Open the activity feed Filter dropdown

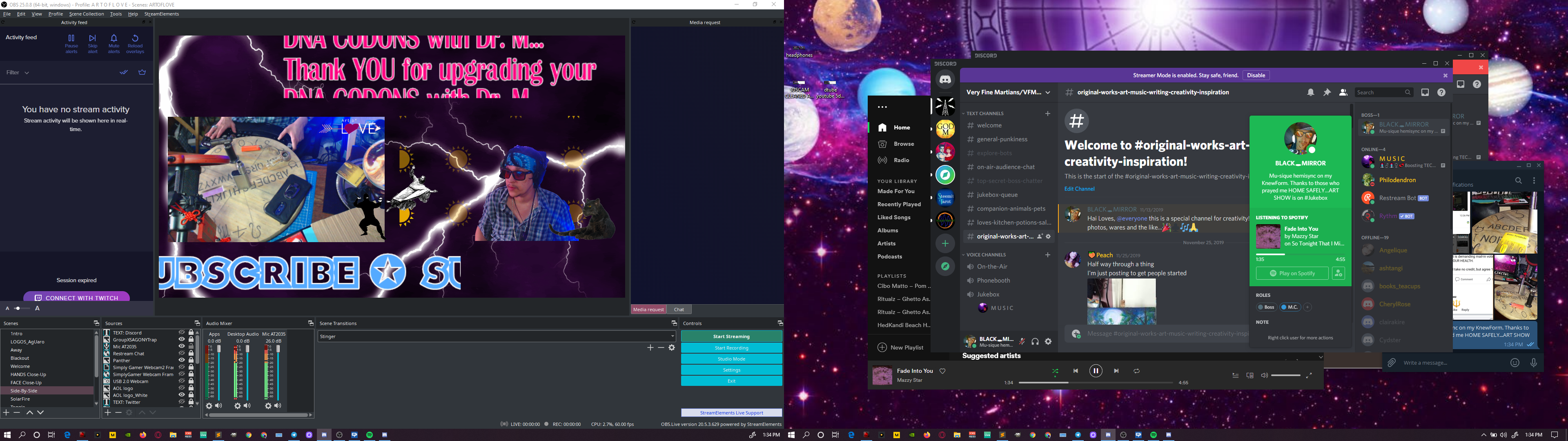pyautogui.click(x=18, y=73)
